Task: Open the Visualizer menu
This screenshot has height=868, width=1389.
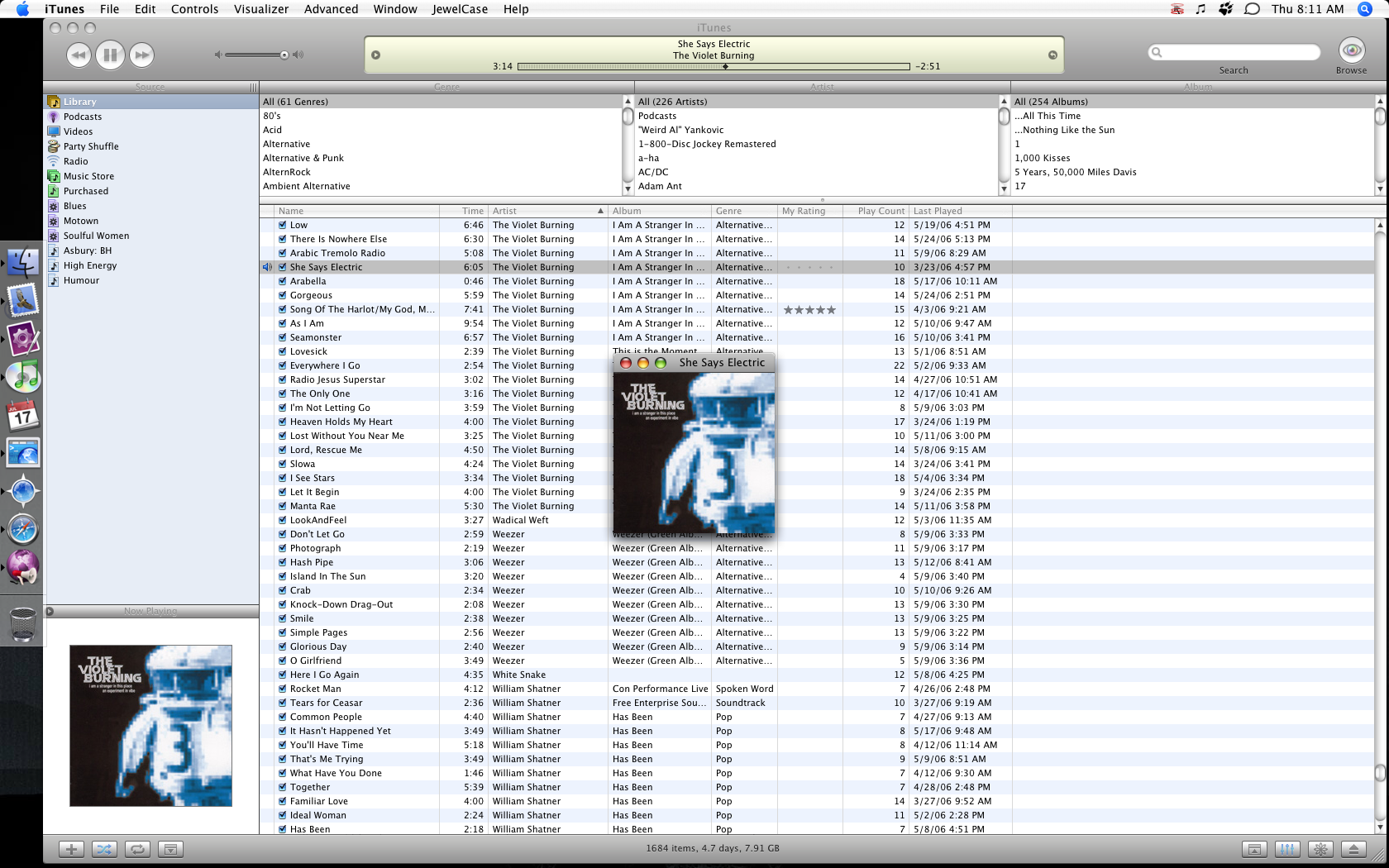Action: (261, 9)
